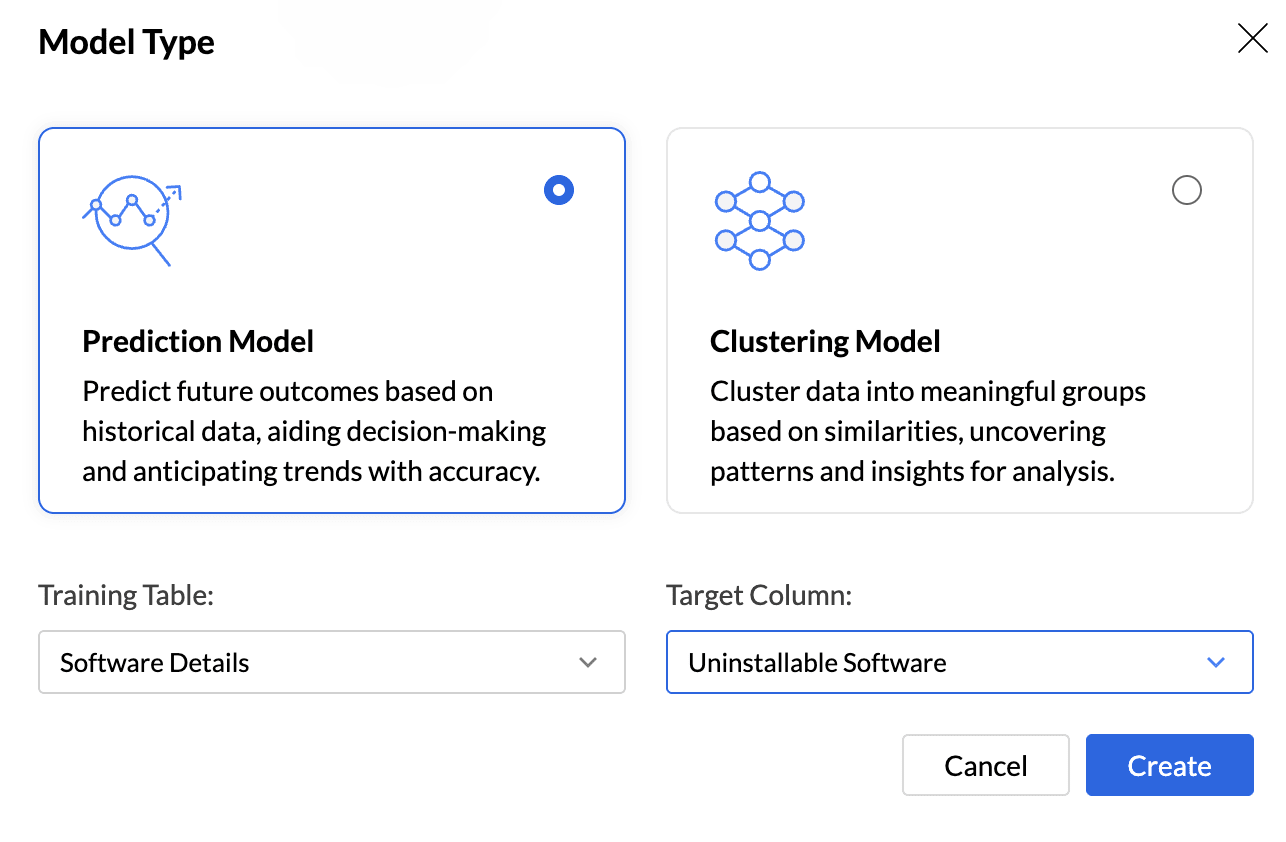Click the Clustering Model description text
The image size is (1286, 842).
pyautogui.click(x=927, y=431)
